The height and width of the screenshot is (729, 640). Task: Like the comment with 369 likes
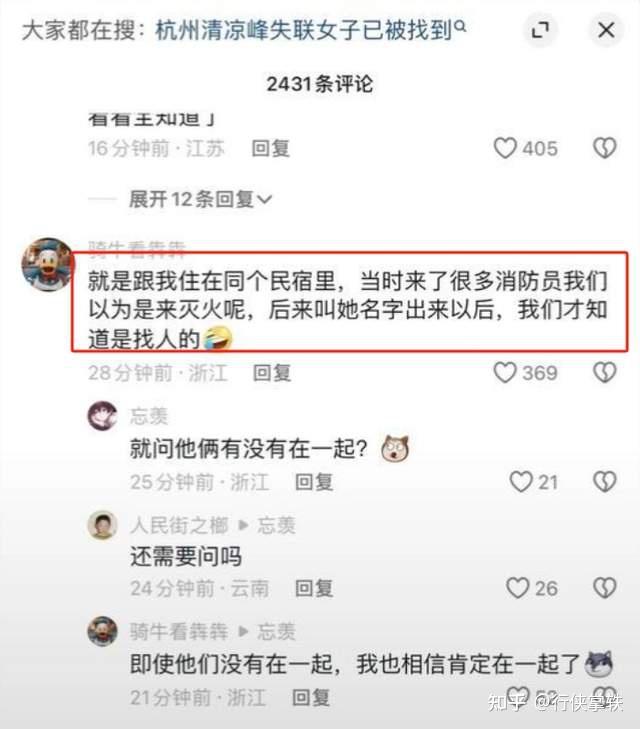505,373
